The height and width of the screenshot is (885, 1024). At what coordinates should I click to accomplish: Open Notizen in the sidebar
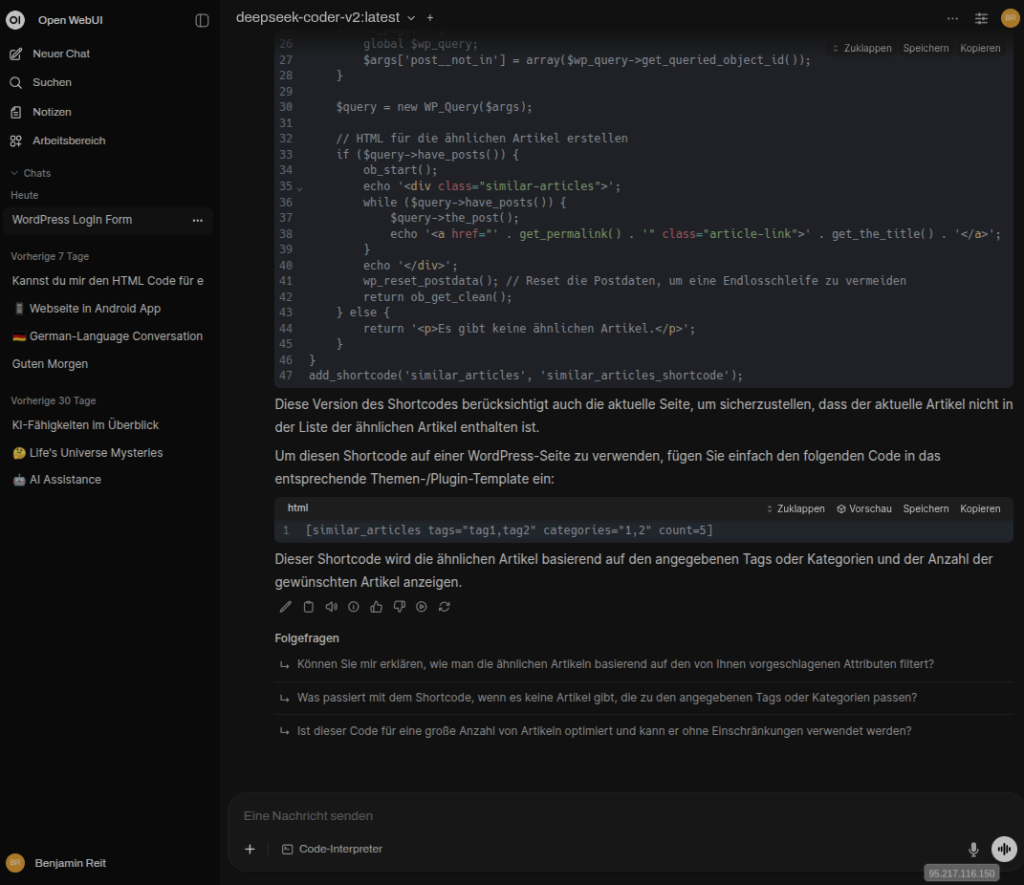coord(51,112)
